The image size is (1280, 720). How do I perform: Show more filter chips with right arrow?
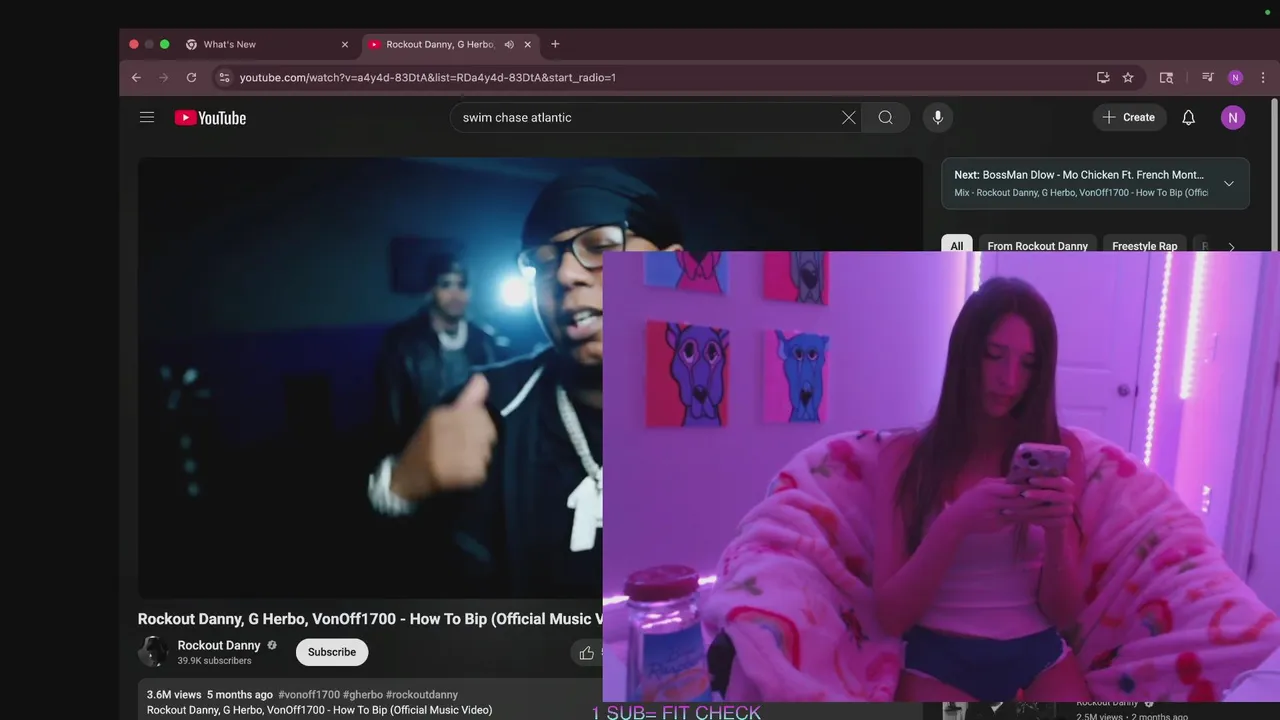[x=1231, y=246]
